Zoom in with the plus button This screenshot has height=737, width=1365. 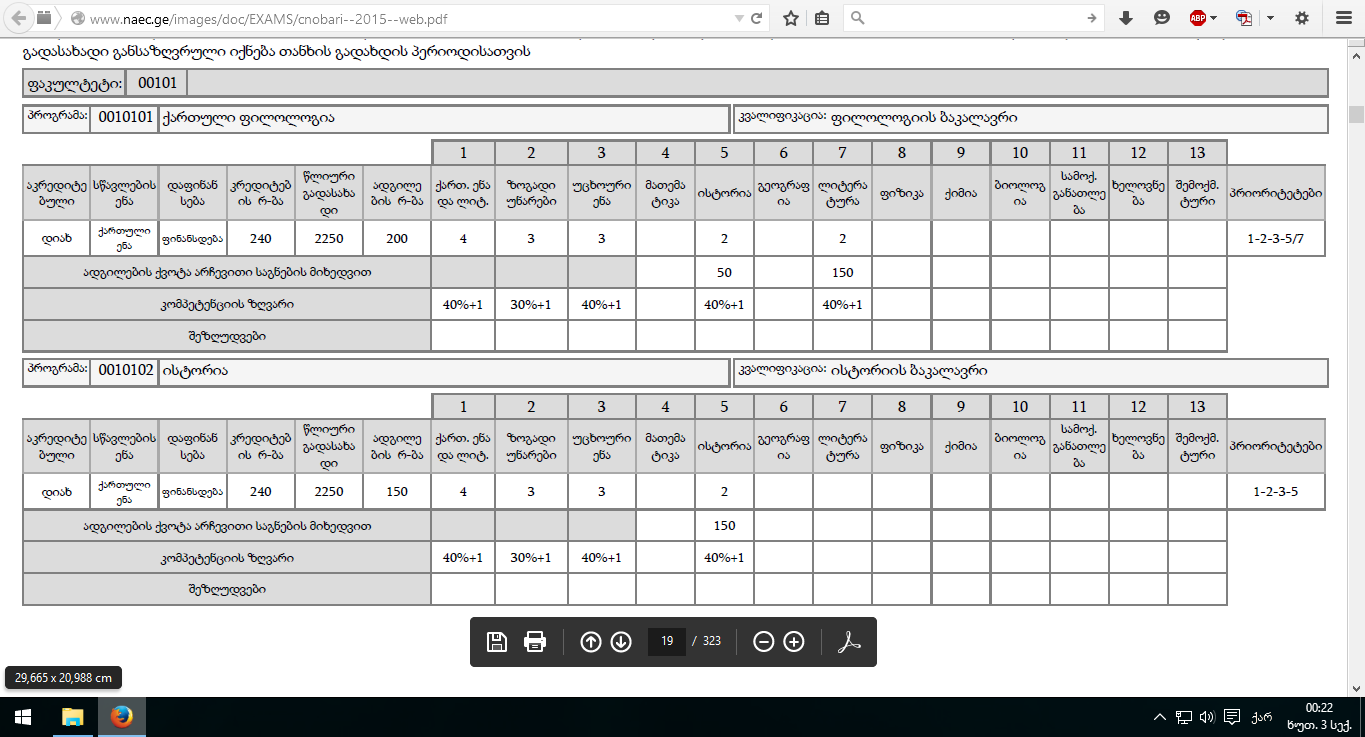click(794, 642)
